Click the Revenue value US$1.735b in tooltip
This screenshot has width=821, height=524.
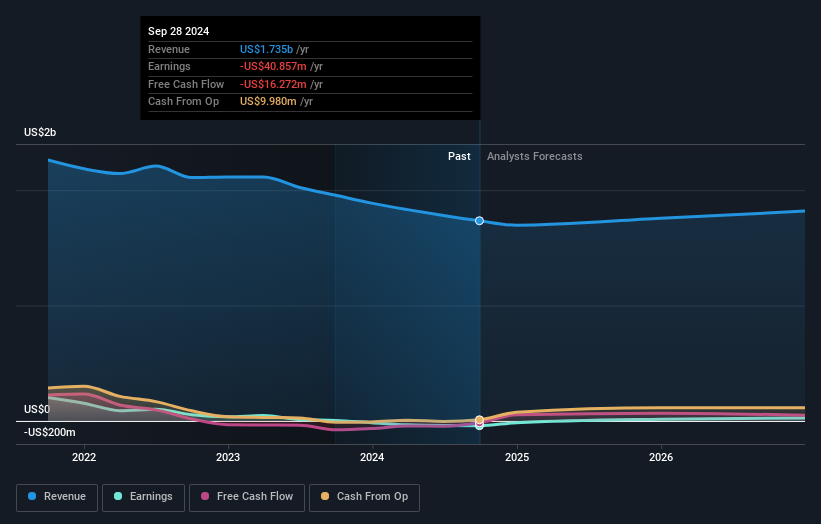[x=266, y=49]
